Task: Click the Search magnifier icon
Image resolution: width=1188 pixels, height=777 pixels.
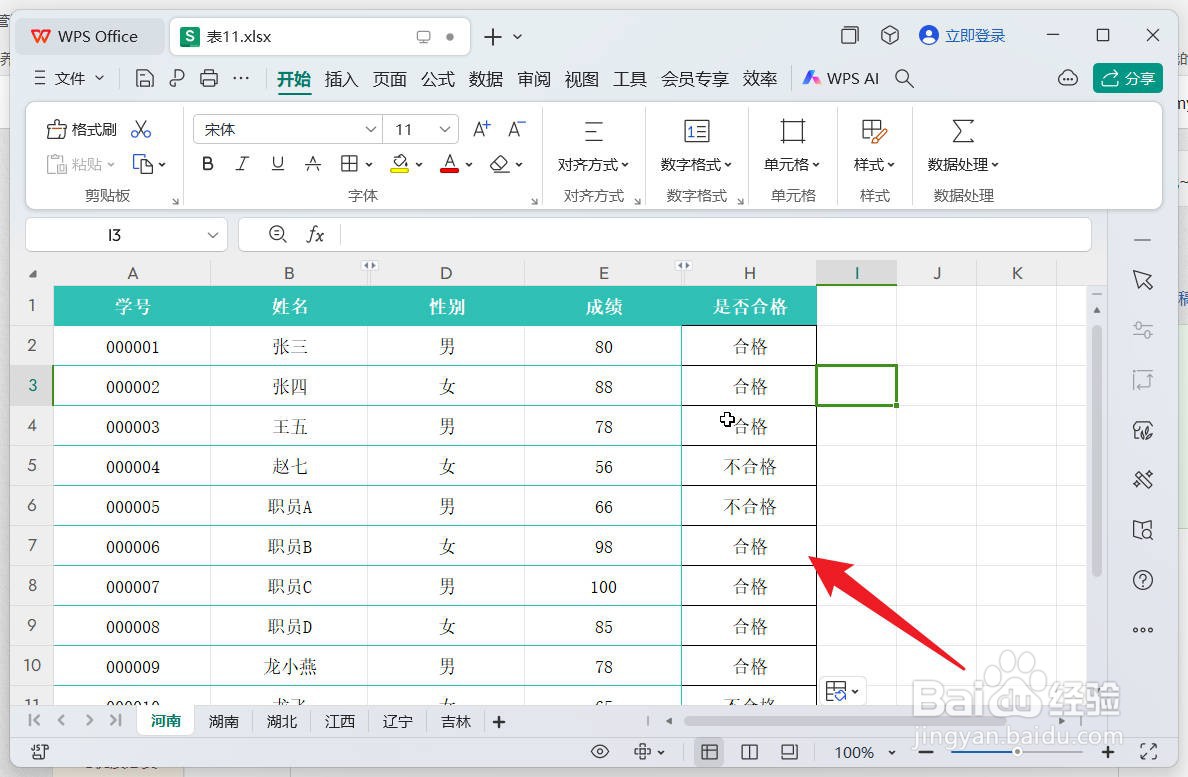Action: (903, 78)
